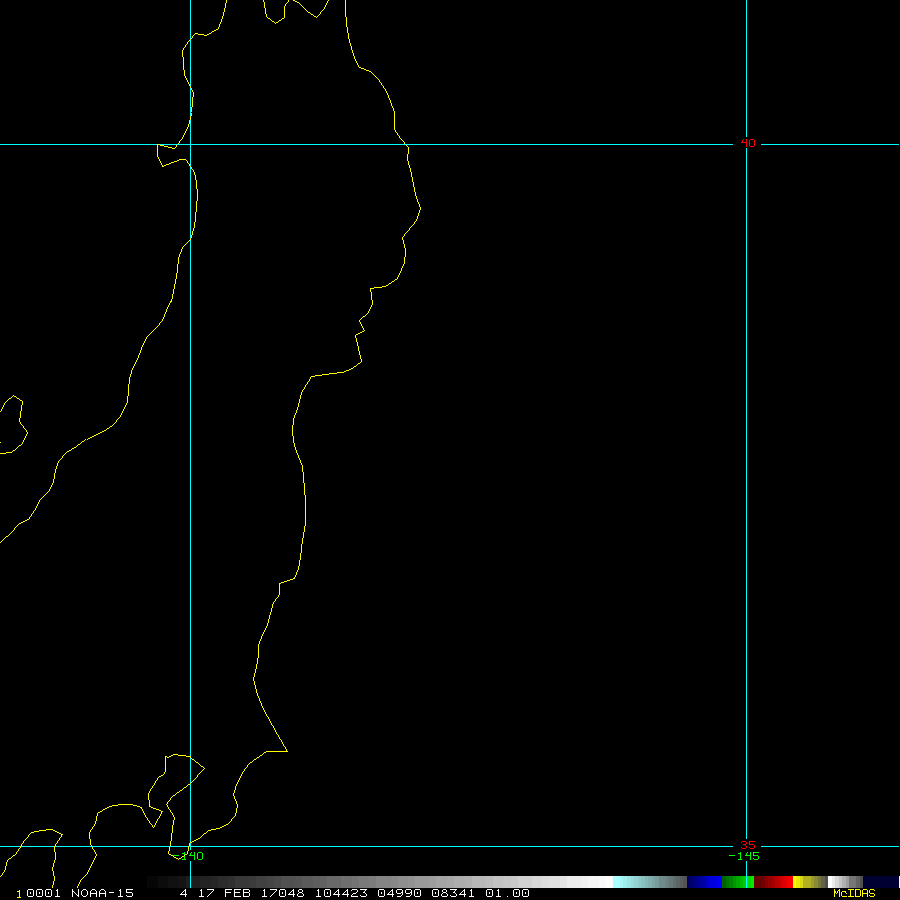Pick the blue segment of the color bar
Screen dimensions: 900x900
point(704,882)
